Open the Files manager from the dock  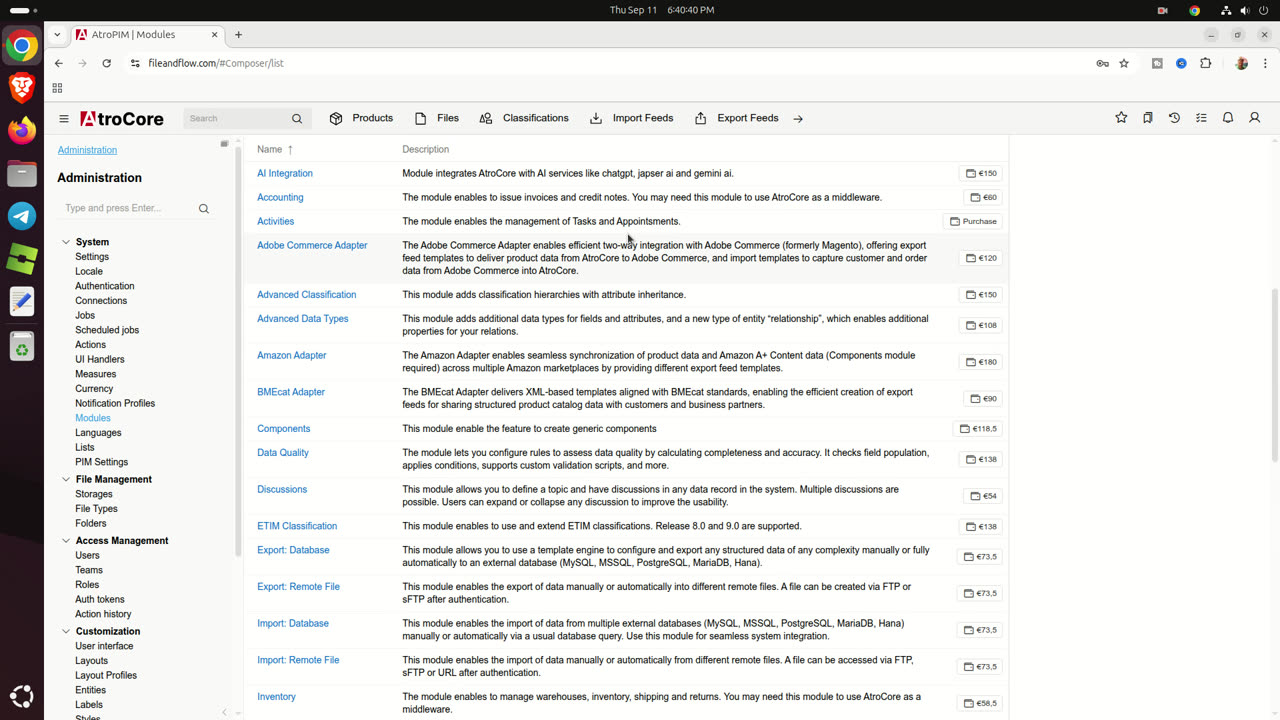22,173
